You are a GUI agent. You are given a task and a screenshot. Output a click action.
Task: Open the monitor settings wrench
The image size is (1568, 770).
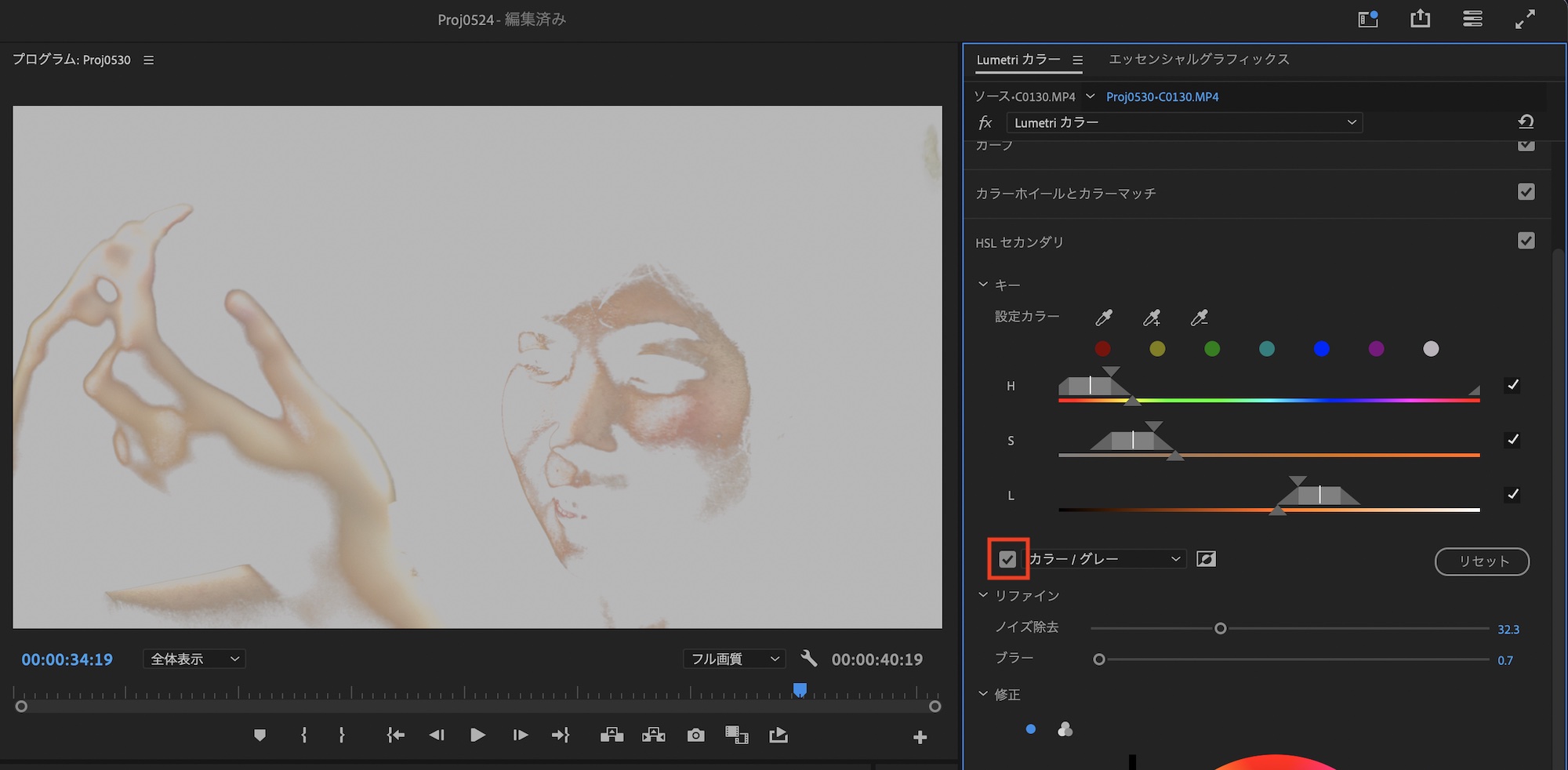(809, 659)
